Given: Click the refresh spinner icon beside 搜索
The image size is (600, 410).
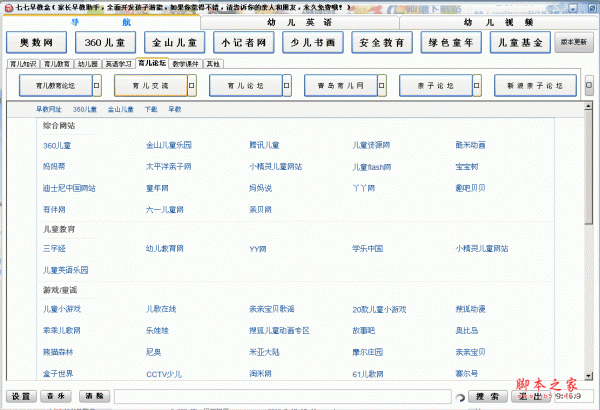Looking at the screenshot, I should (461, 398).
